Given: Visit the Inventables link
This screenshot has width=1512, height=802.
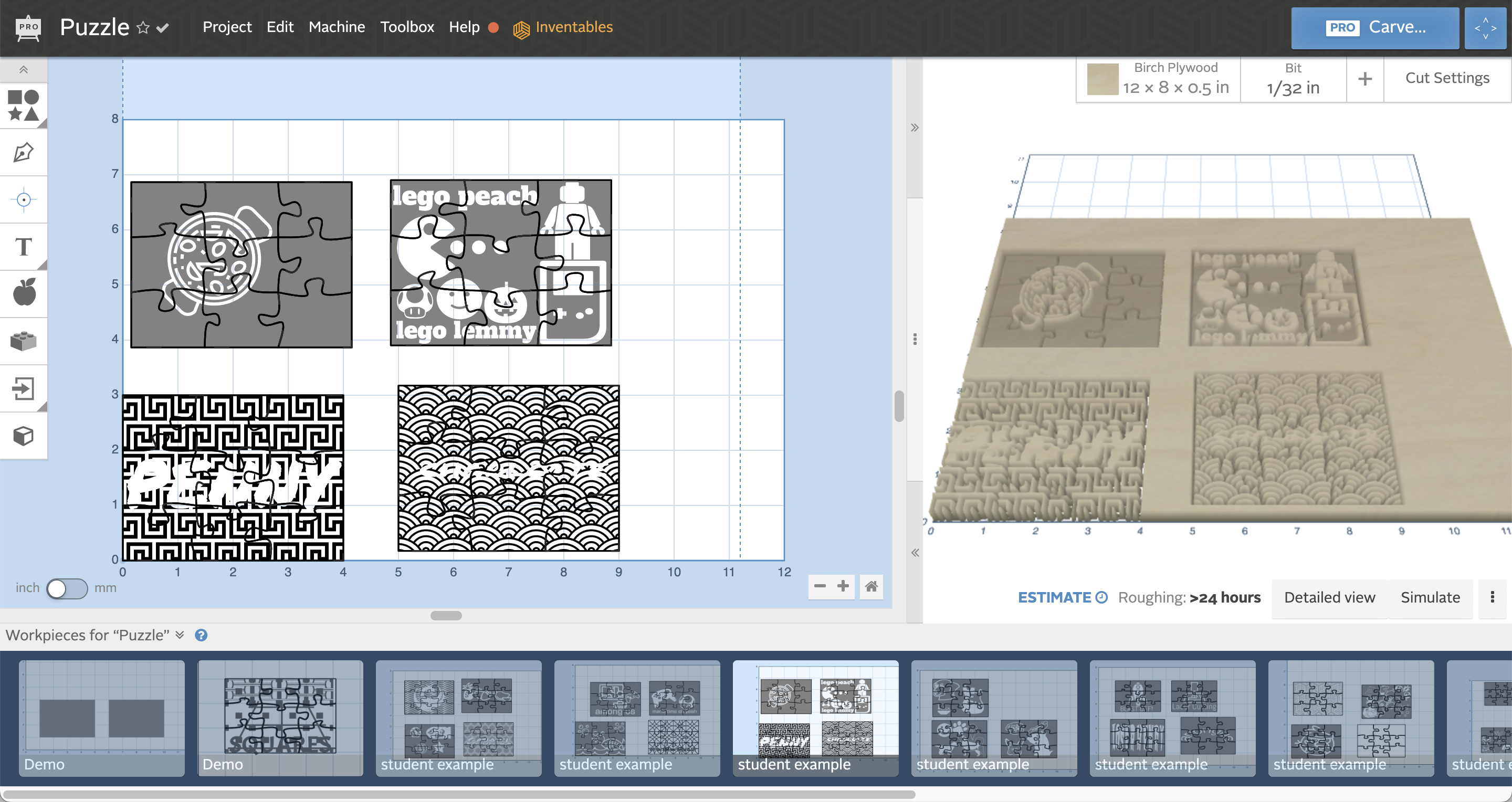Looking at the screenshot, I should coord(563,28).
